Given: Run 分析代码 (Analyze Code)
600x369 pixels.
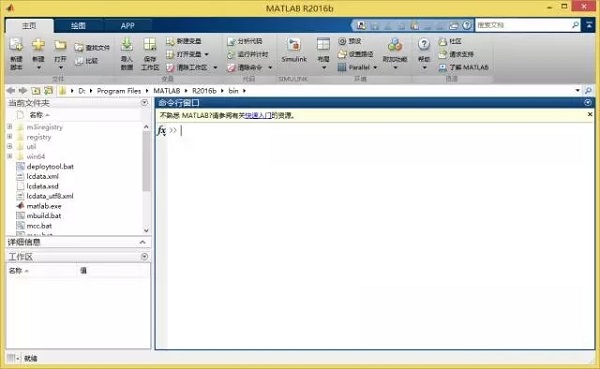Looking at the screenshot, I should pos(245,41).
